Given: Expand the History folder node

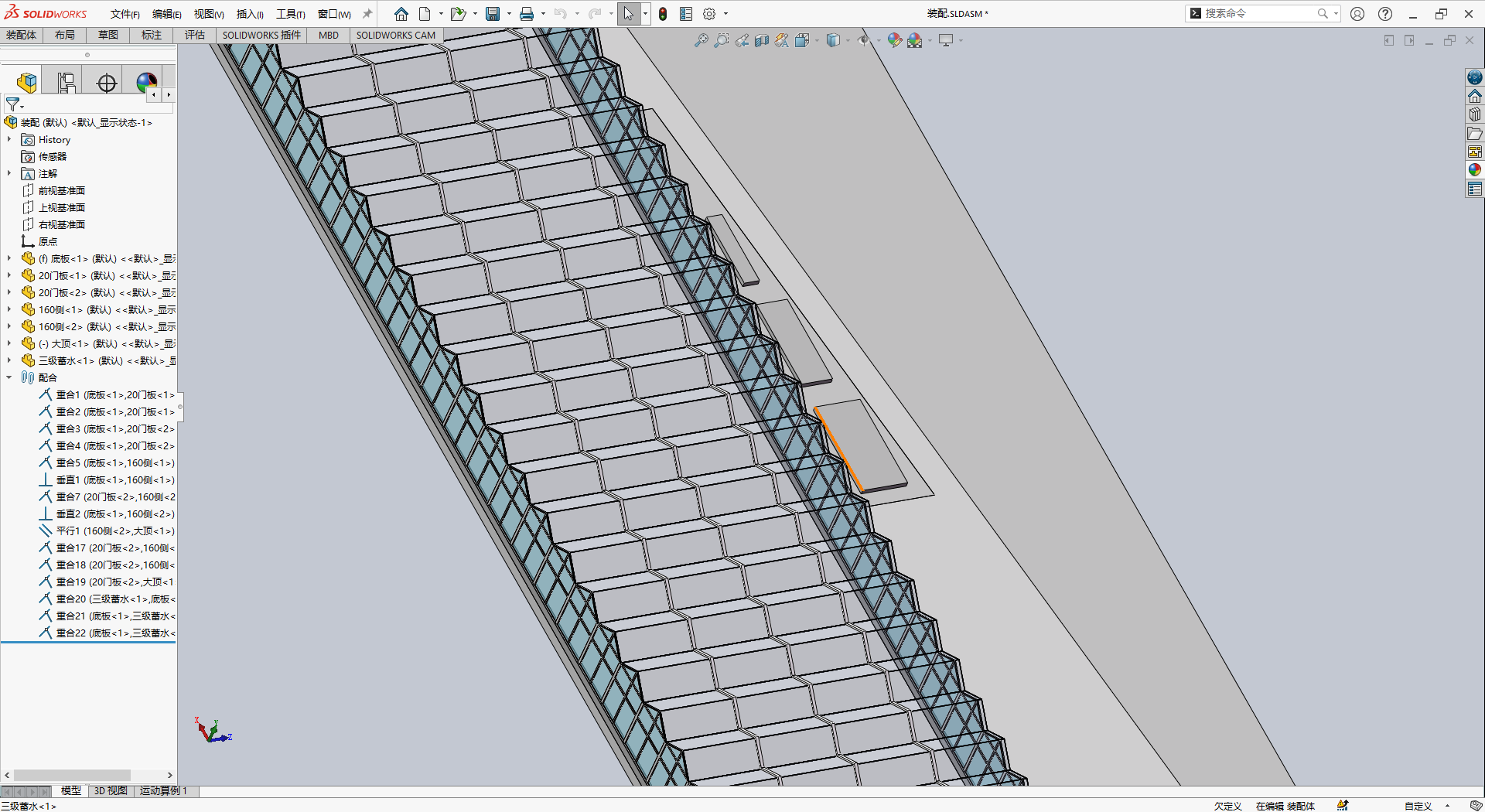Looking at the screenshot, I should [9, 140].
